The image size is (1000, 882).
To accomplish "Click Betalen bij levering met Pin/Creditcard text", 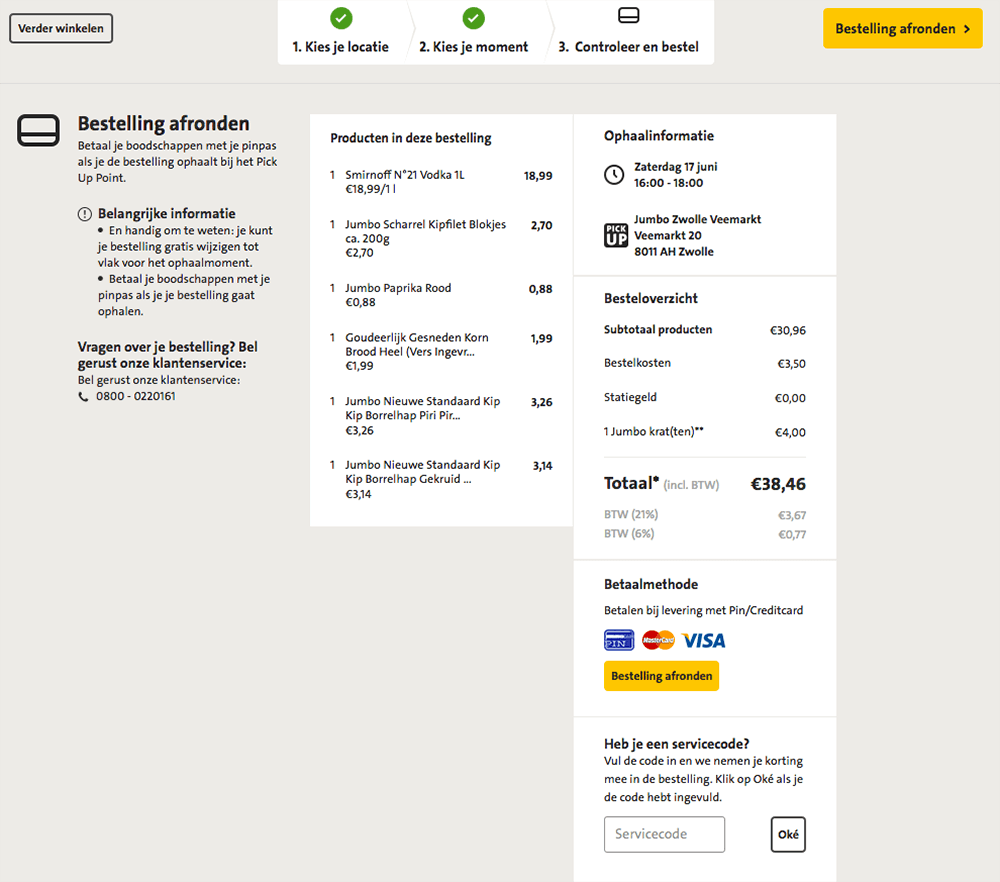I will click(x=703, y=610).
